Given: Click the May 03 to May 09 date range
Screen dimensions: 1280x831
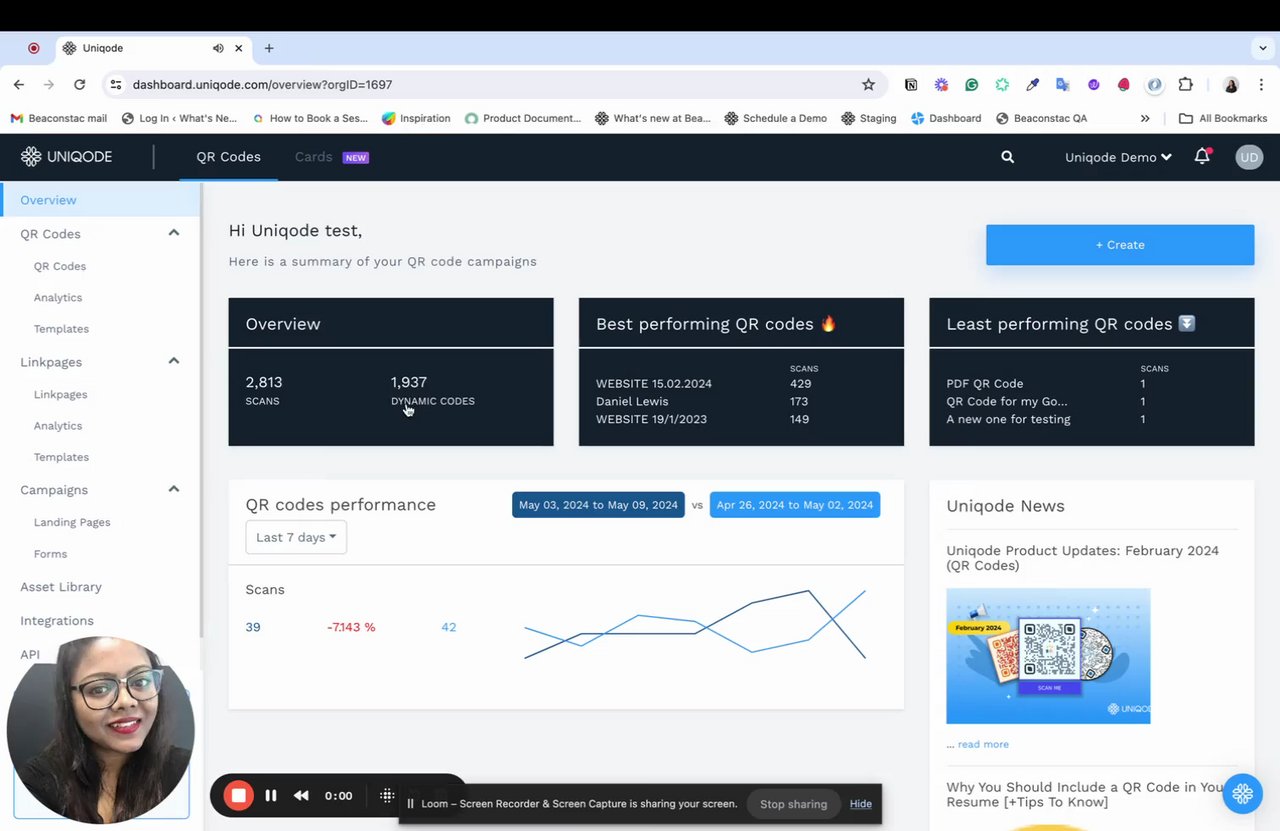Looking at the screenshot, I should 598,505.
